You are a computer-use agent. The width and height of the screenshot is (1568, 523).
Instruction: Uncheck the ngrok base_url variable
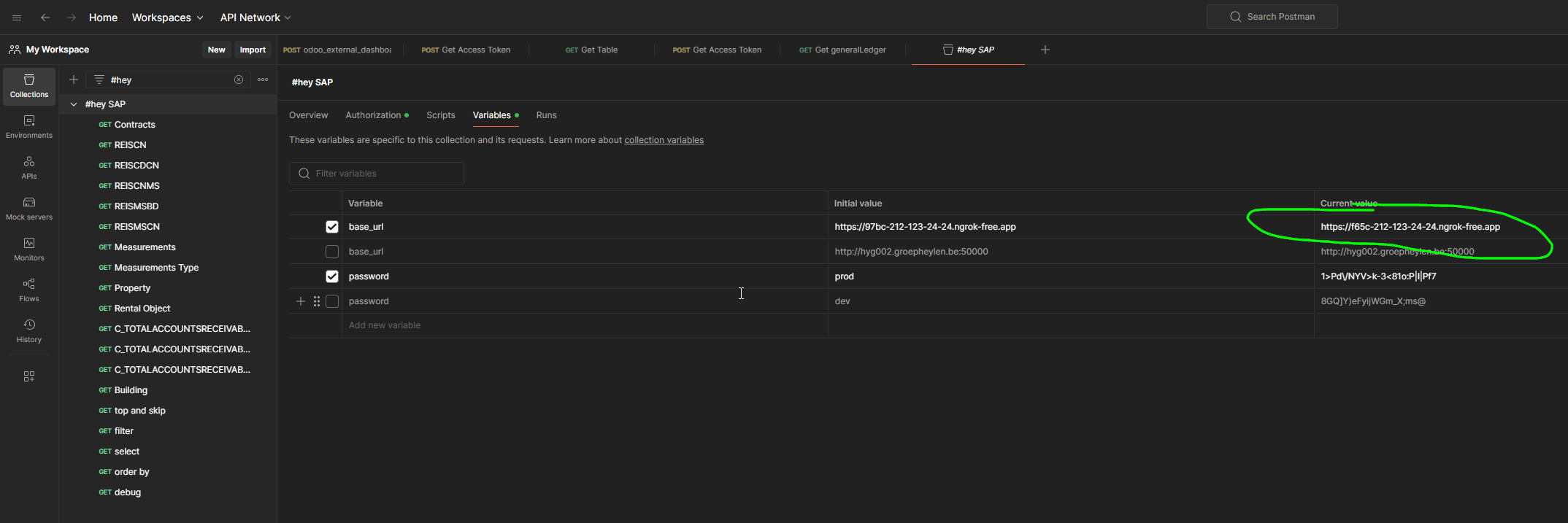coord(332,227)
